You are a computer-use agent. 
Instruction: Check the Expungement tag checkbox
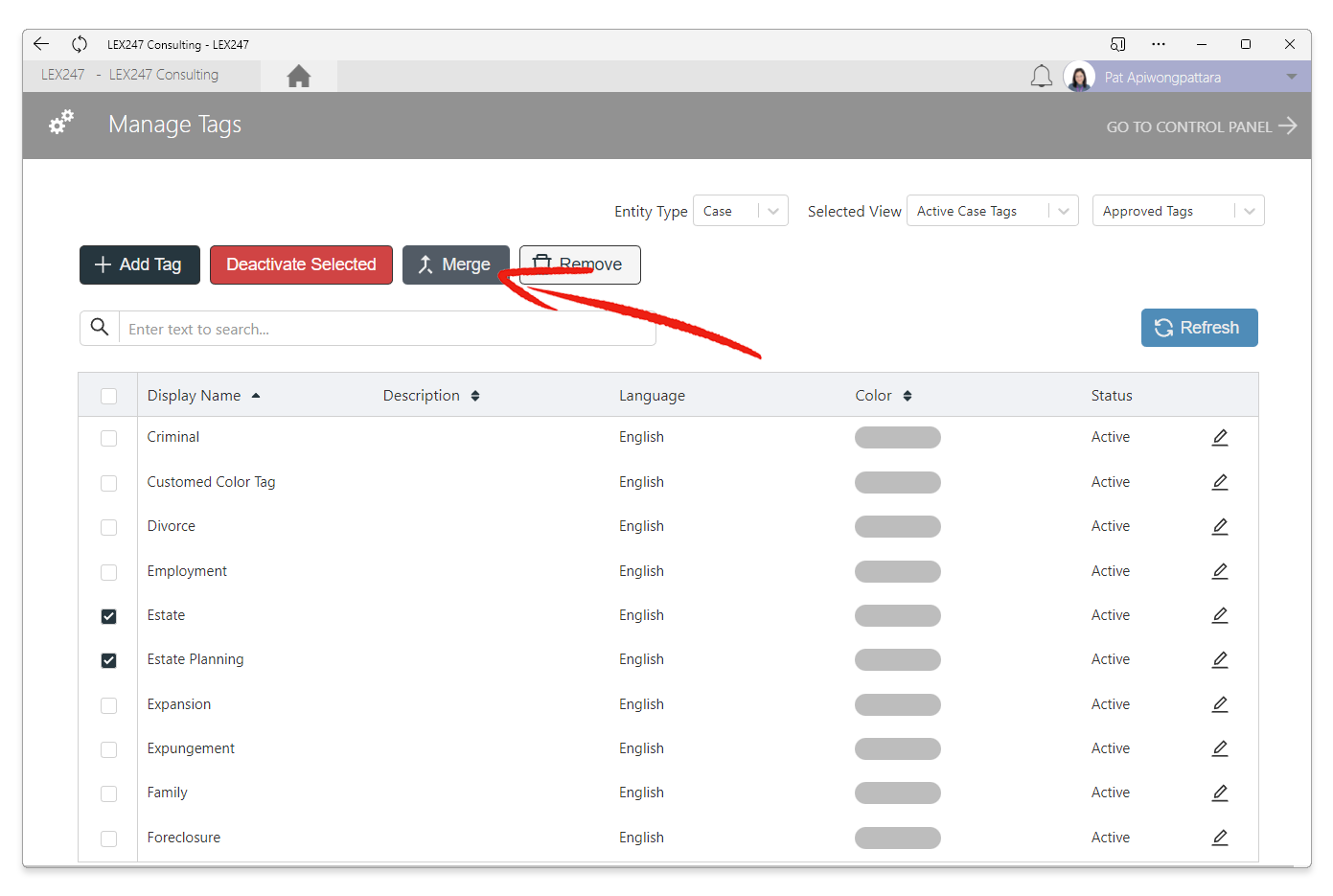point(108,749)
